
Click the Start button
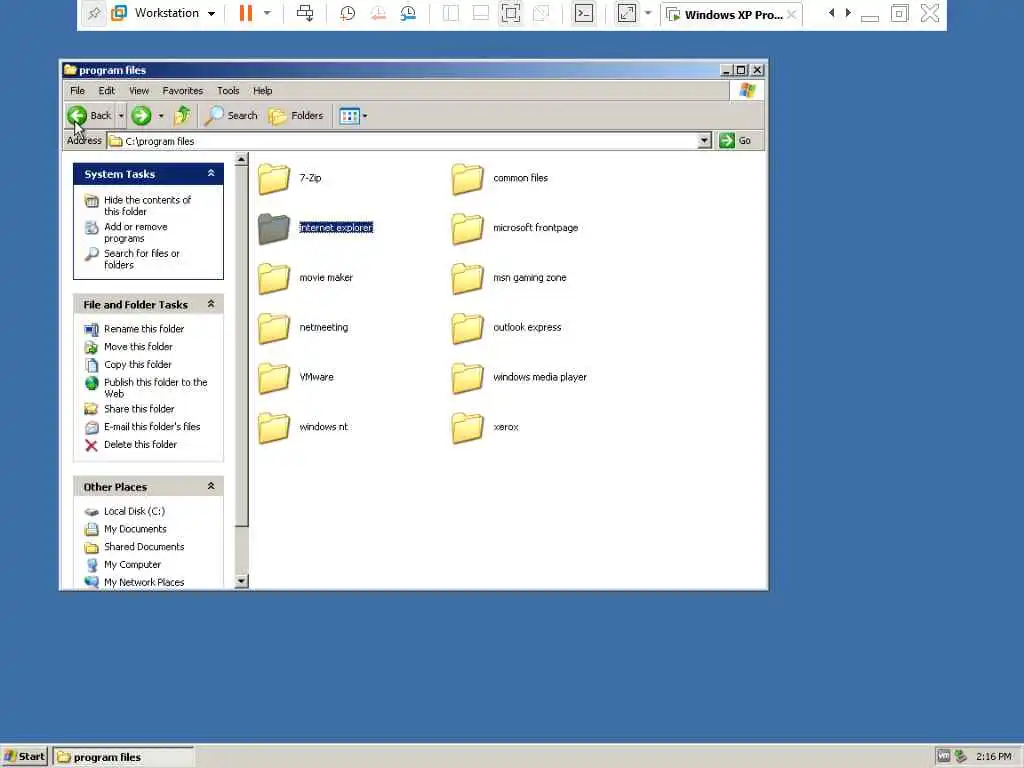pos(25,756)
